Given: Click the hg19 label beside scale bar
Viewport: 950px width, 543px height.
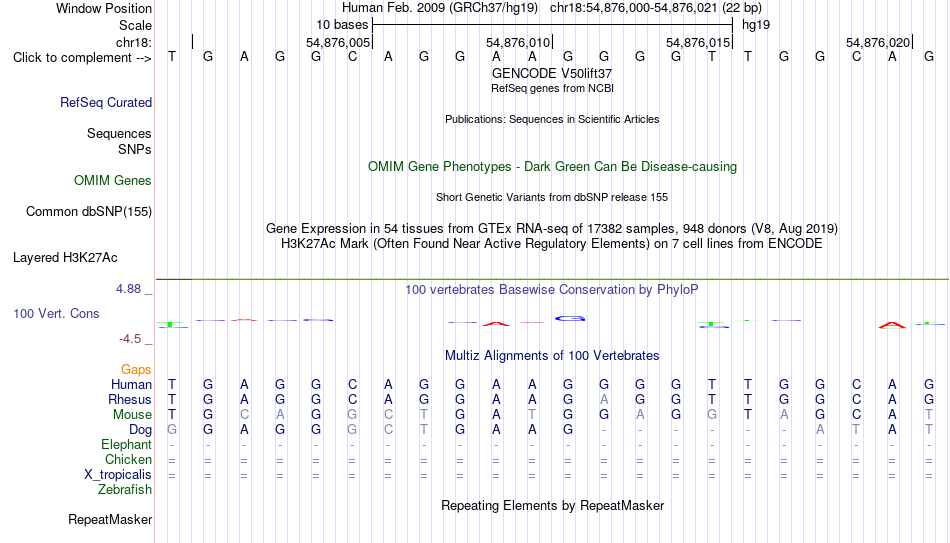Looking at the screenshot, I should pos(756,25).
